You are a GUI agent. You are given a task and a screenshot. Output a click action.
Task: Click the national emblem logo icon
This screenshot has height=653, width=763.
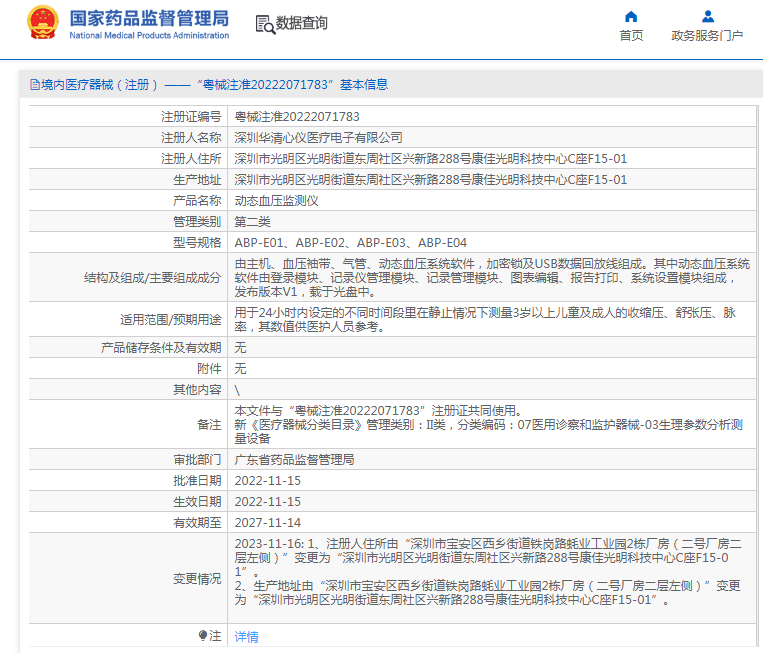point(43,23)
